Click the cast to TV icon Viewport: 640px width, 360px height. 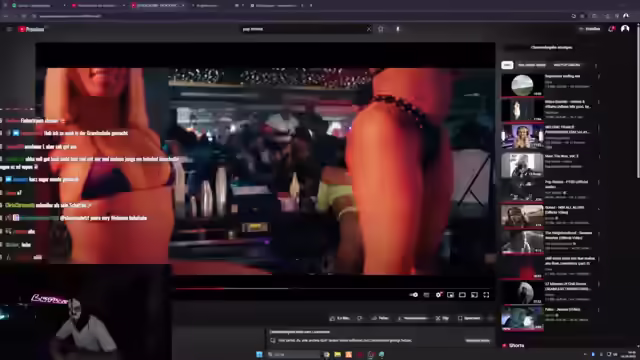(x=474, y=295)
